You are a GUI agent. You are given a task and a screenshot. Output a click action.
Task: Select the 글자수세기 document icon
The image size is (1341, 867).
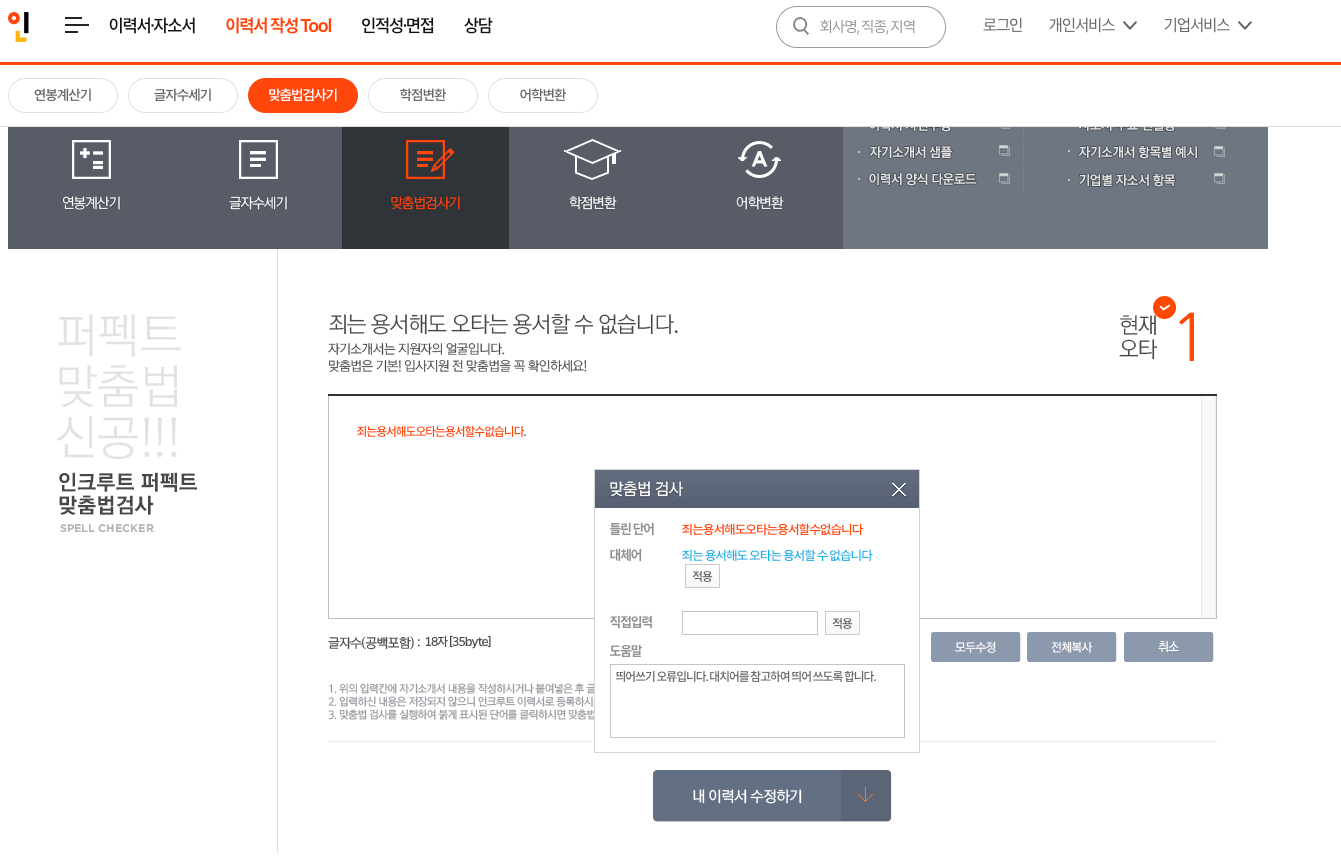[258, 158]
